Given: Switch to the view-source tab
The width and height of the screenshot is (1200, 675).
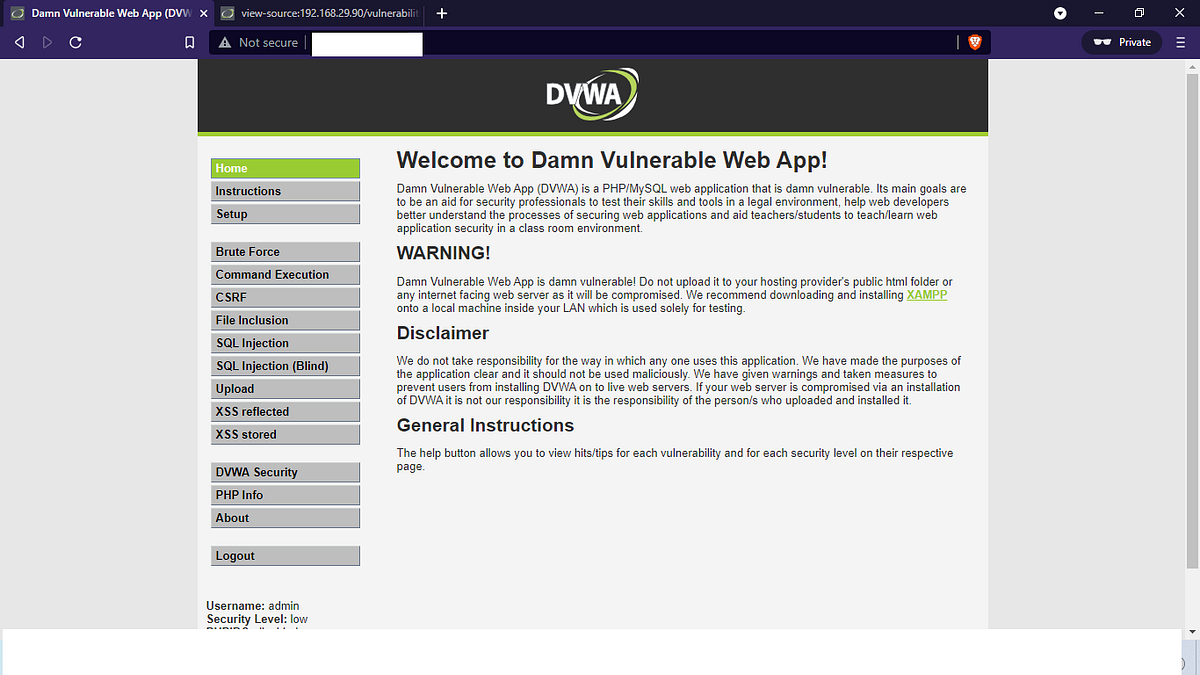Looking at the screenshot, I should pos(321,13).
